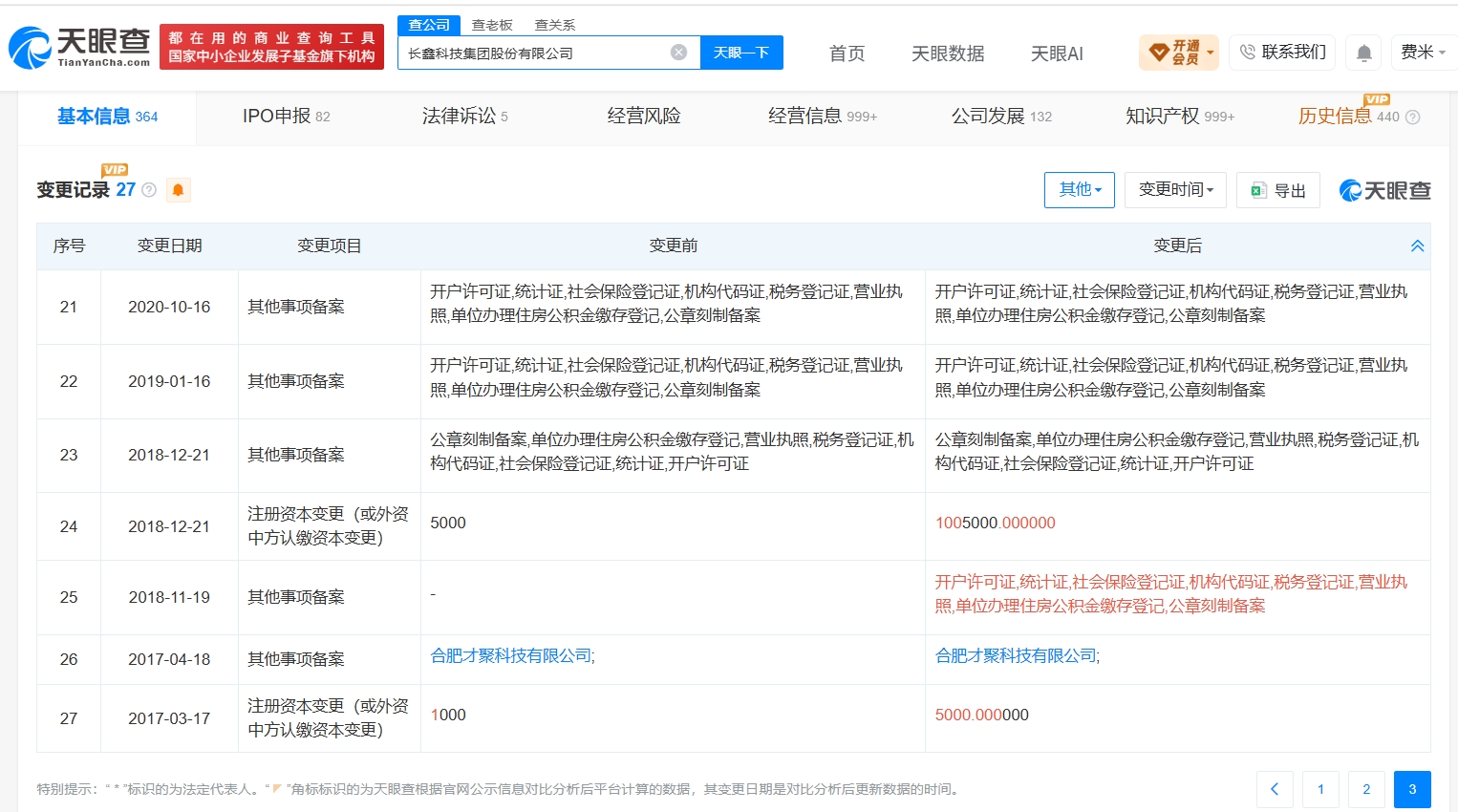This screenshot has height=812, width=1458.
Task: Open the 费米 user account dropdown
Action: [1423, 53]
